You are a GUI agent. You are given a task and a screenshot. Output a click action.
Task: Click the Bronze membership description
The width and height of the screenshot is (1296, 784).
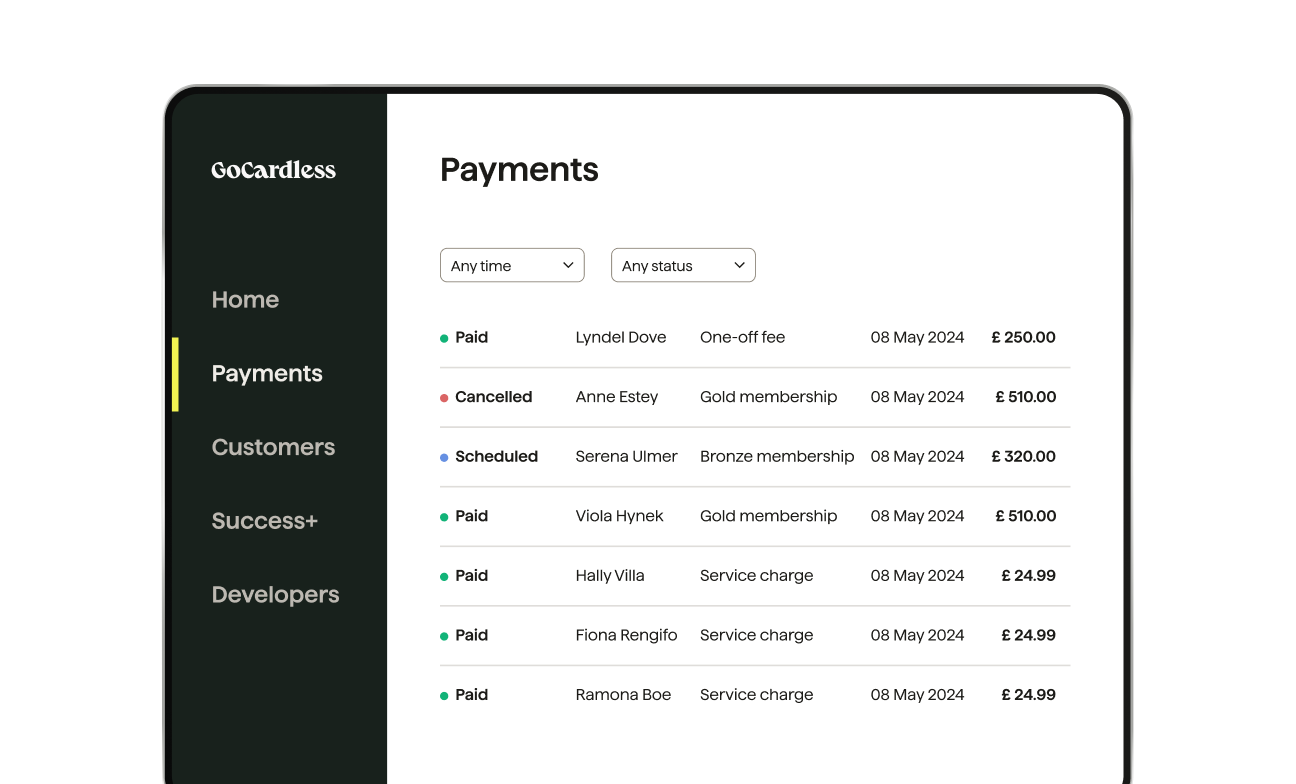click(x=777, y=457)
